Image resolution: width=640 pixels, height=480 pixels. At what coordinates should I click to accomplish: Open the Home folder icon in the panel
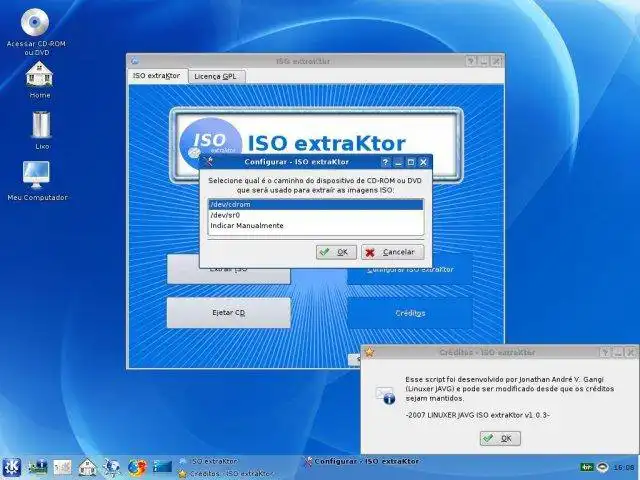pos(87,468)
